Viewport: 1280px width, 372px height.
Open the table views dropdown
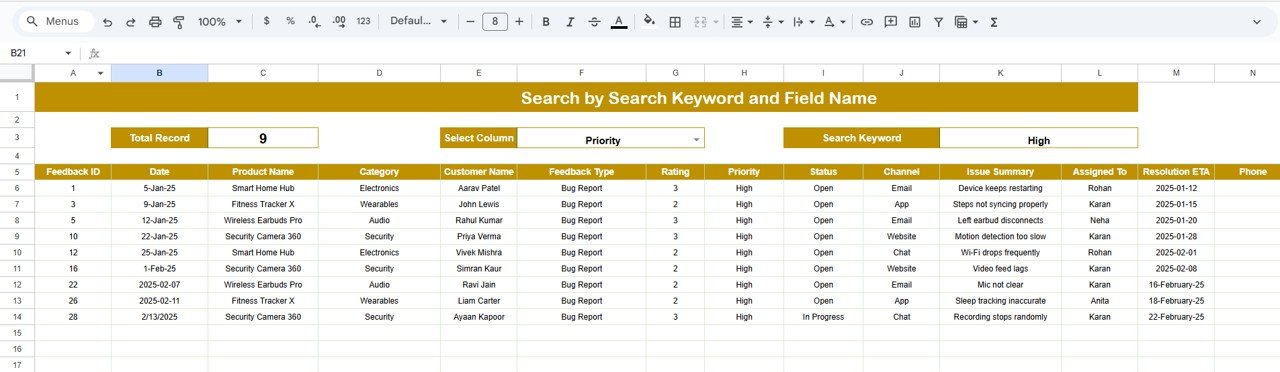click(966, 21)
